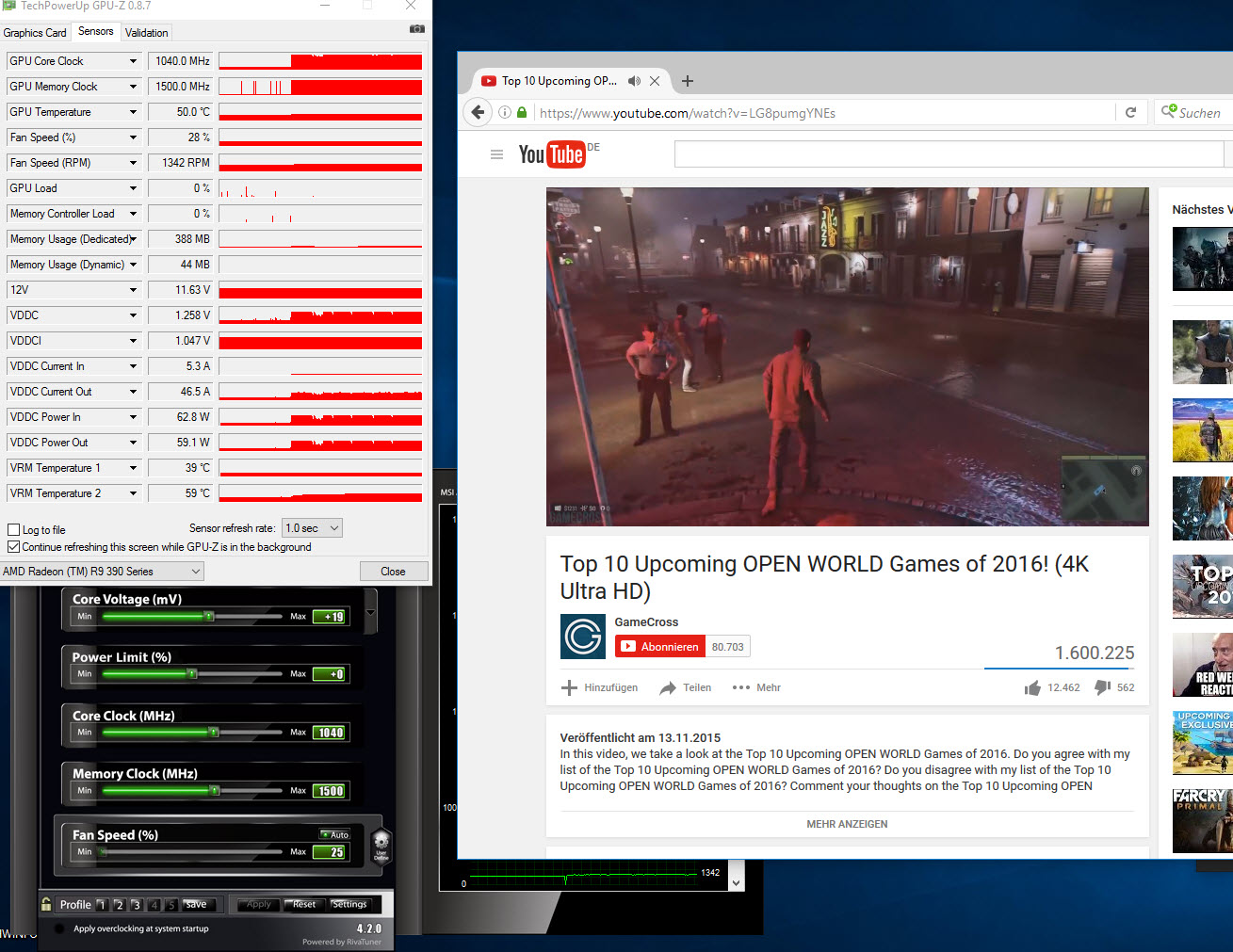Click the browser URL address bar
This screenshot has width=1233, height=952.
824,113
